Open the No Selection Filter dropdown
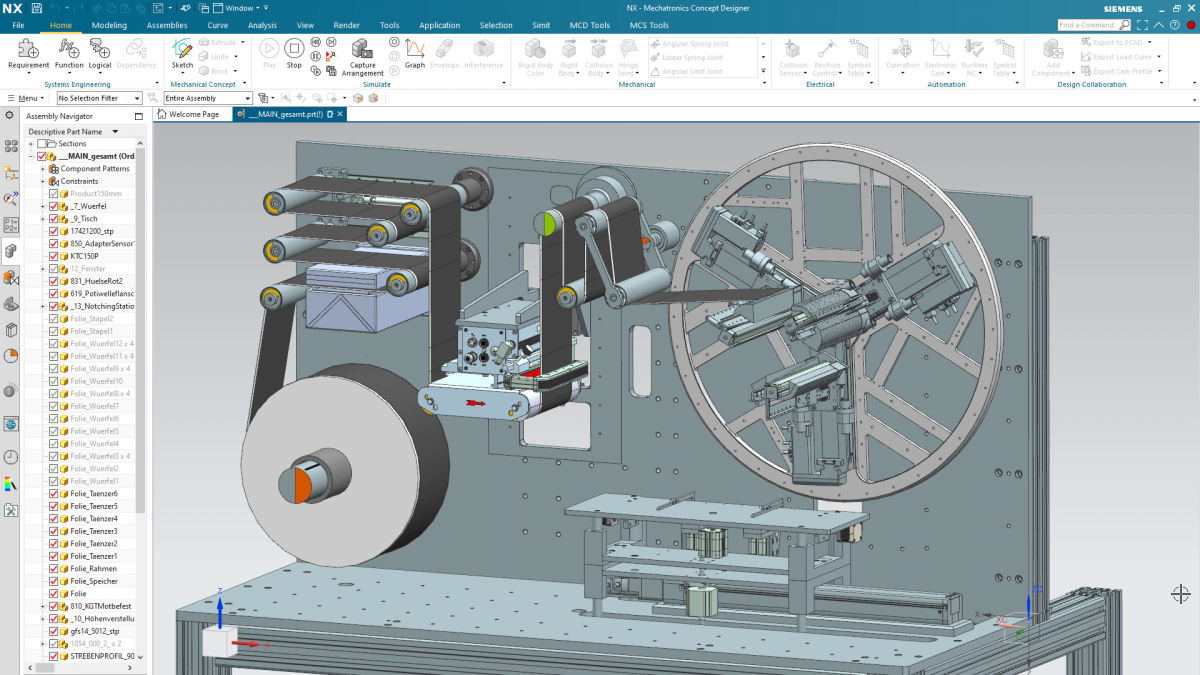The width and height of the screenshot is (1200, 675). tap(99, 98)
